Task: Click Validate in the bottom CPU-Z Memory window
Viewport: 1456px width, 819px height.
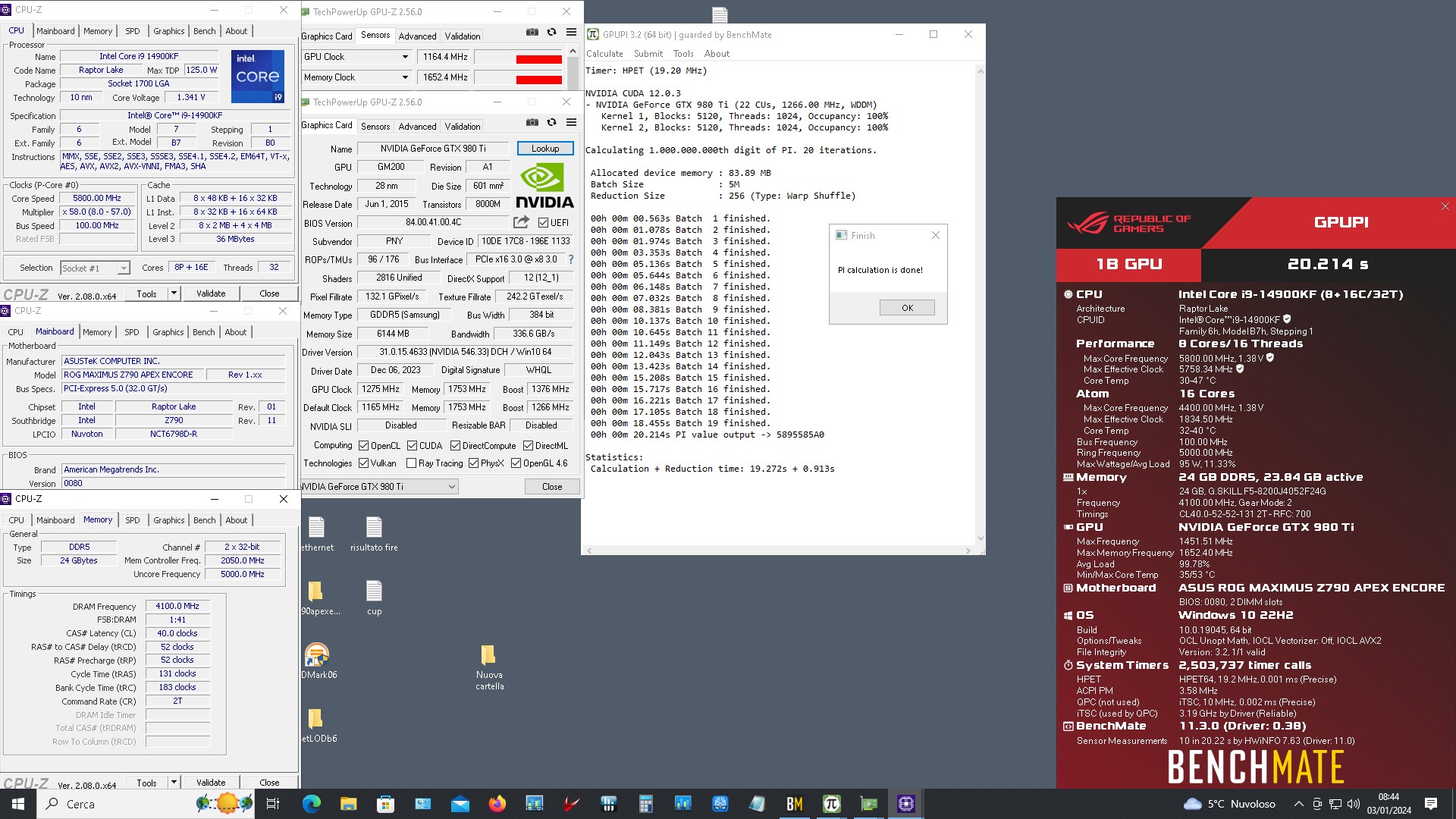Action: tap(211, 783)
